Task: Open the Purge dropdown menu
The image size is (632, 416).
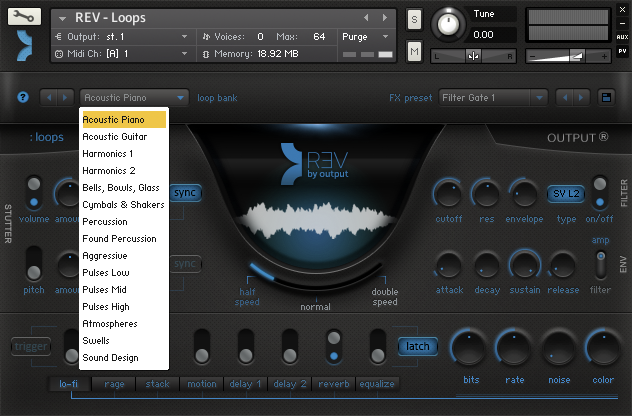Action: pyautogui.click(x=366, y=37)
